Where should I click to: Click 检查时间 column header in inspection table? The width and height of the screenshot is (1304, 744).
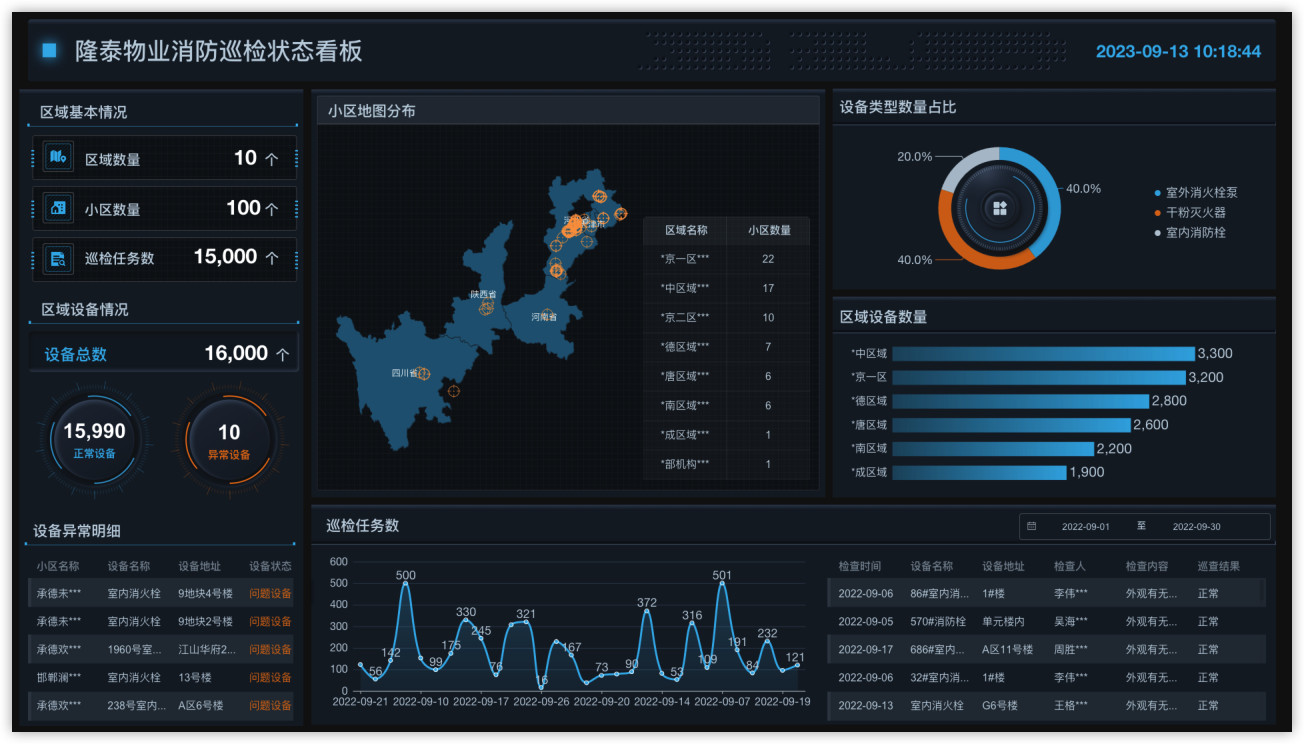859,566
